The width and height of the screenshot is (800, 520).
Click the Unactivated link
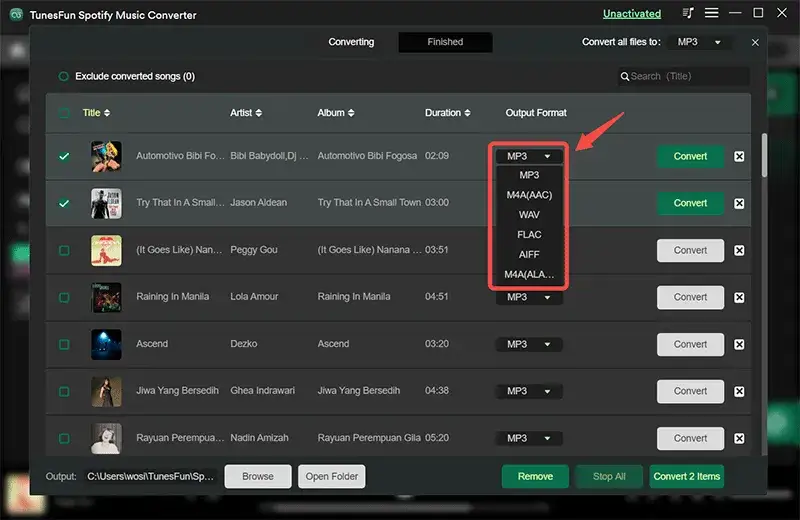pos(631,14)
